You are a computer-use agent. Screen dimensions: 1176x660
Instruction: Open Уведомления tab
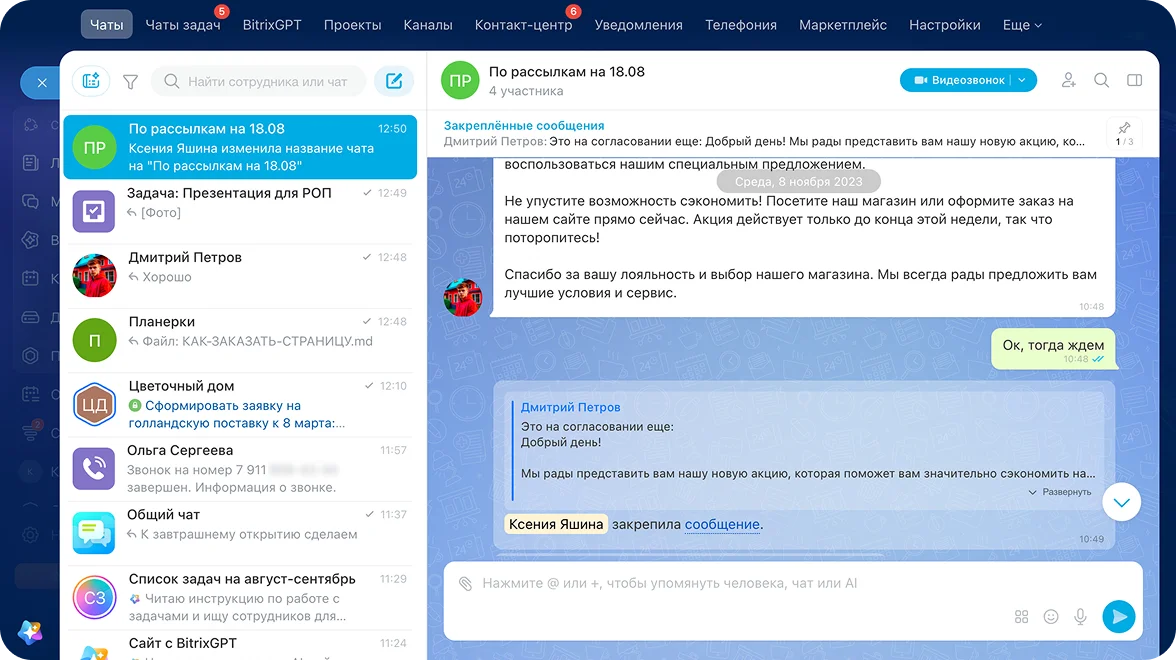pos(638,25)
